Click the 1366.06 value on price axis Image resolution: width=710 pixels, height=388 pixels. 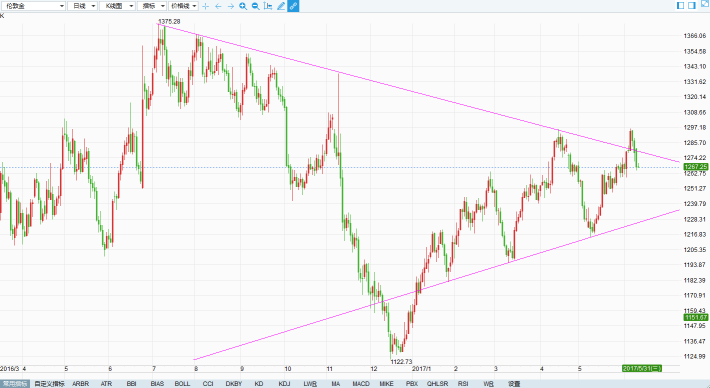(x=695, y=36)
